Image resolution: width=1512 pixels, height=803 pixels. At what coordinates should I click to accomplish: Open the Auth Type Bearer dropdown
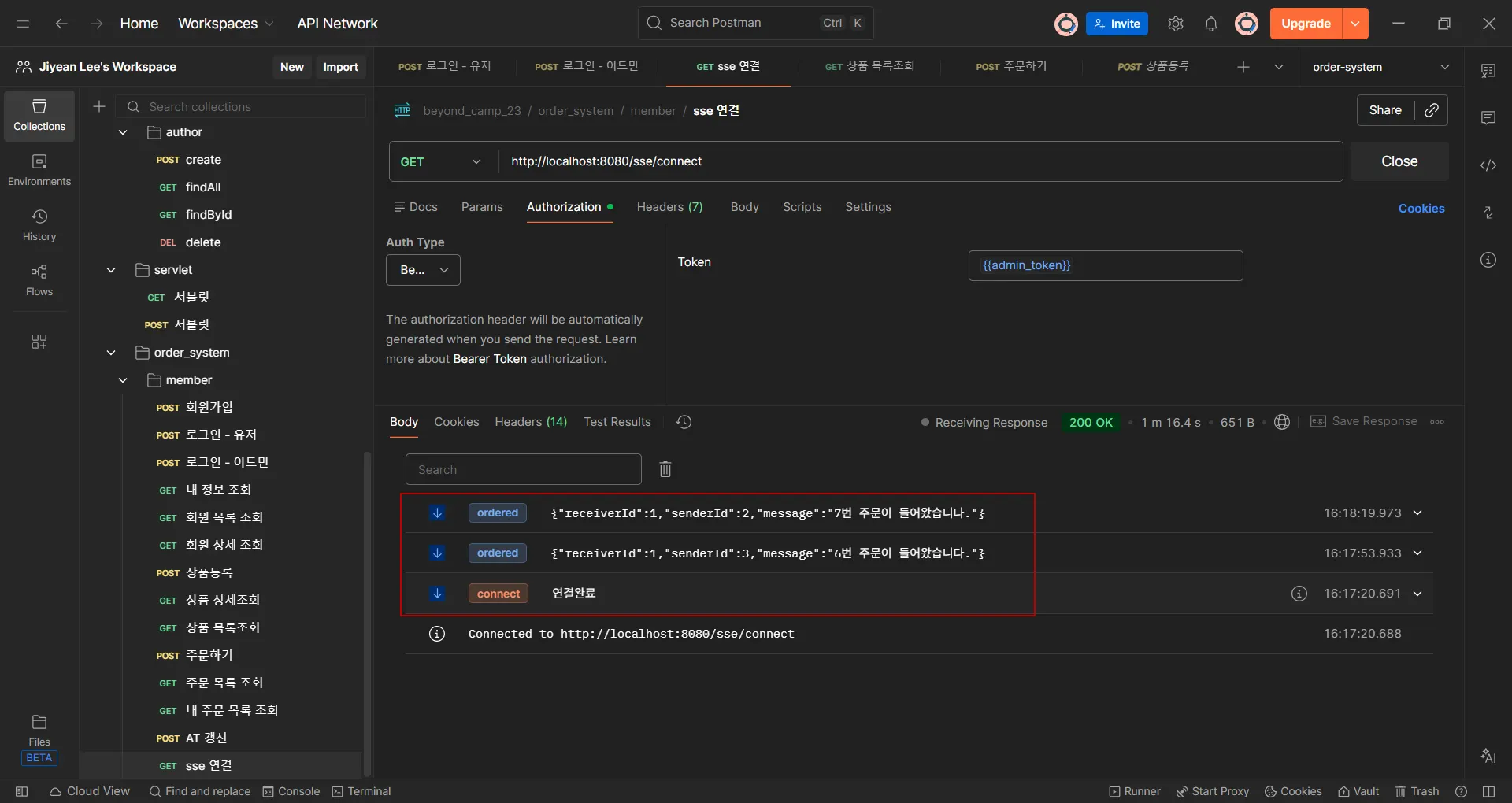coord(423,270)
